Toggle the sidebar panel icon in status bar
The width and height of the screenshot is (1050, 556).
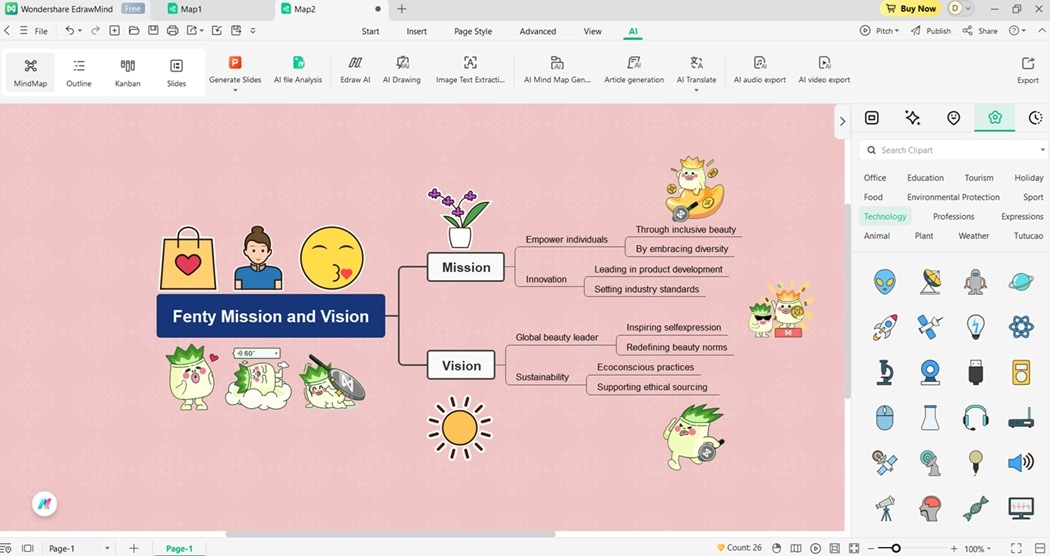pyautogui.click(x=1040, y=549)
